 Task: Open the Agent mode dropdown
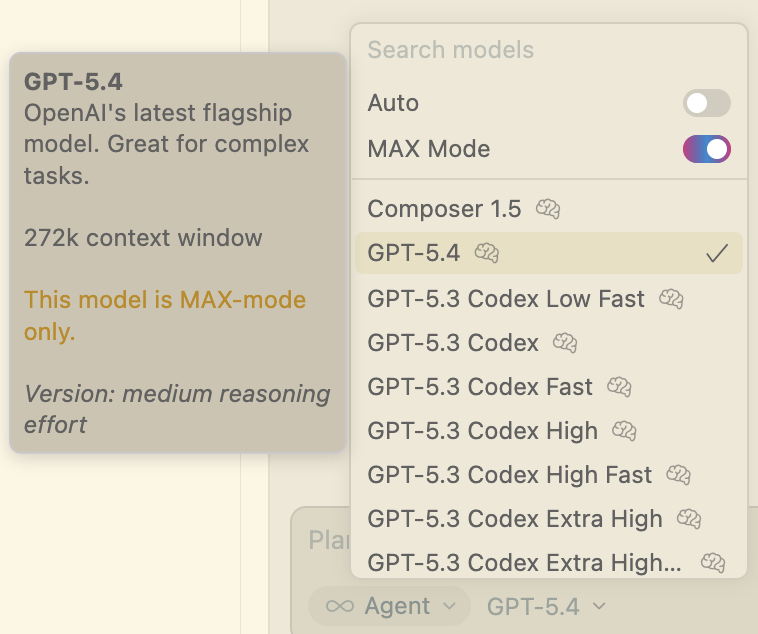tap(383, 606)
